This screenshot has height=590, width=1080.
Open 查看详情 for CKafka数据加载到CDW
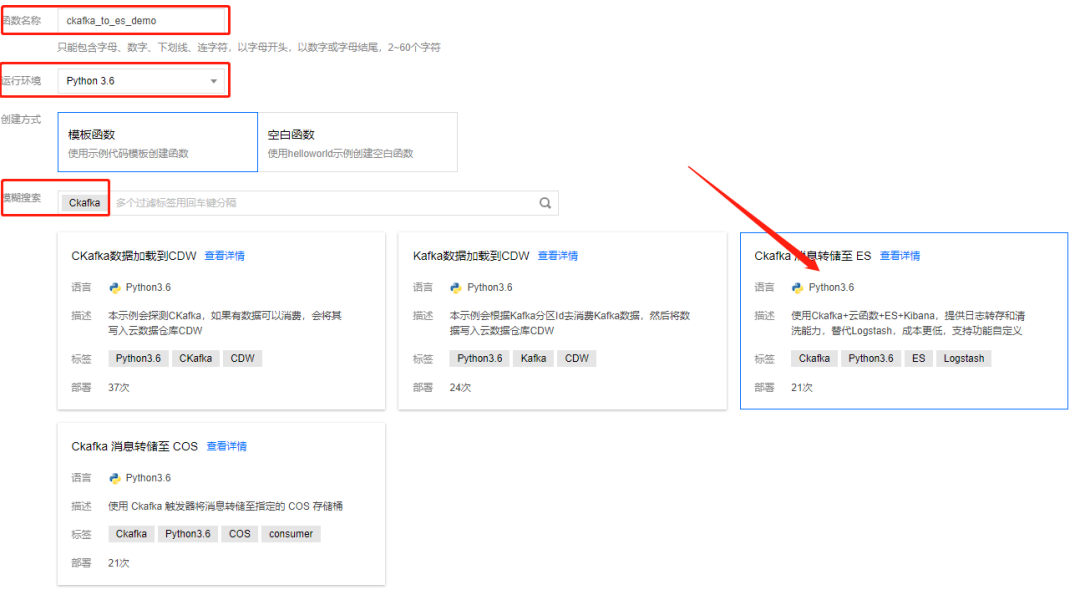225,256
